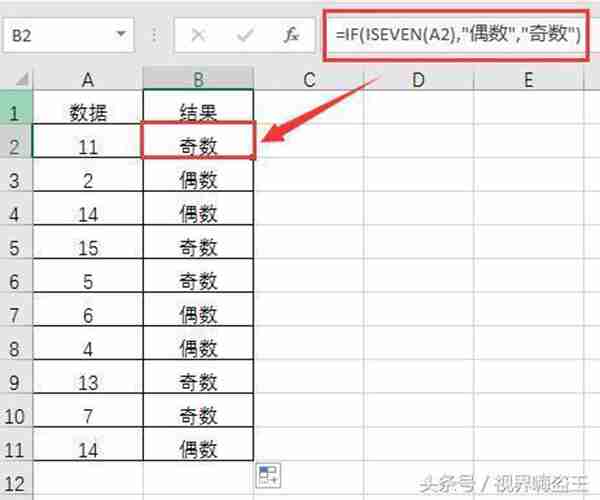This screenshot has width=600, height=500.
Task: Click cell A6 with value 5
Action: 88,276
